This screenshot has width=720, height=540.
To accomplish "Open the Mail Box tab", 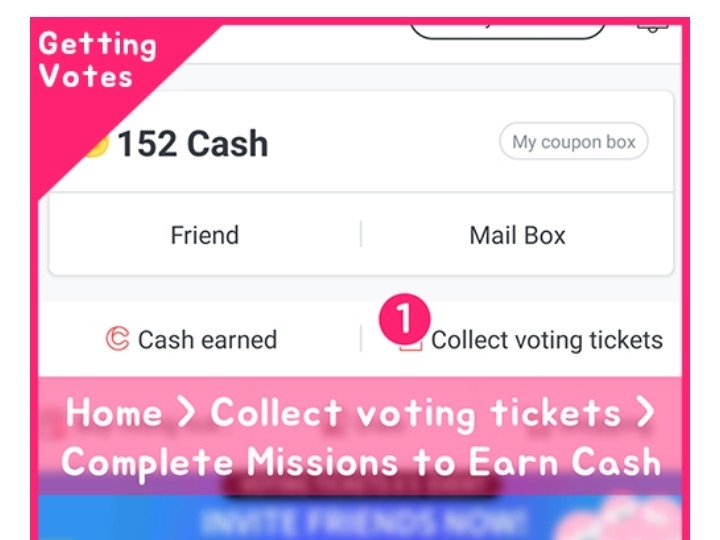I will [517, 236].
